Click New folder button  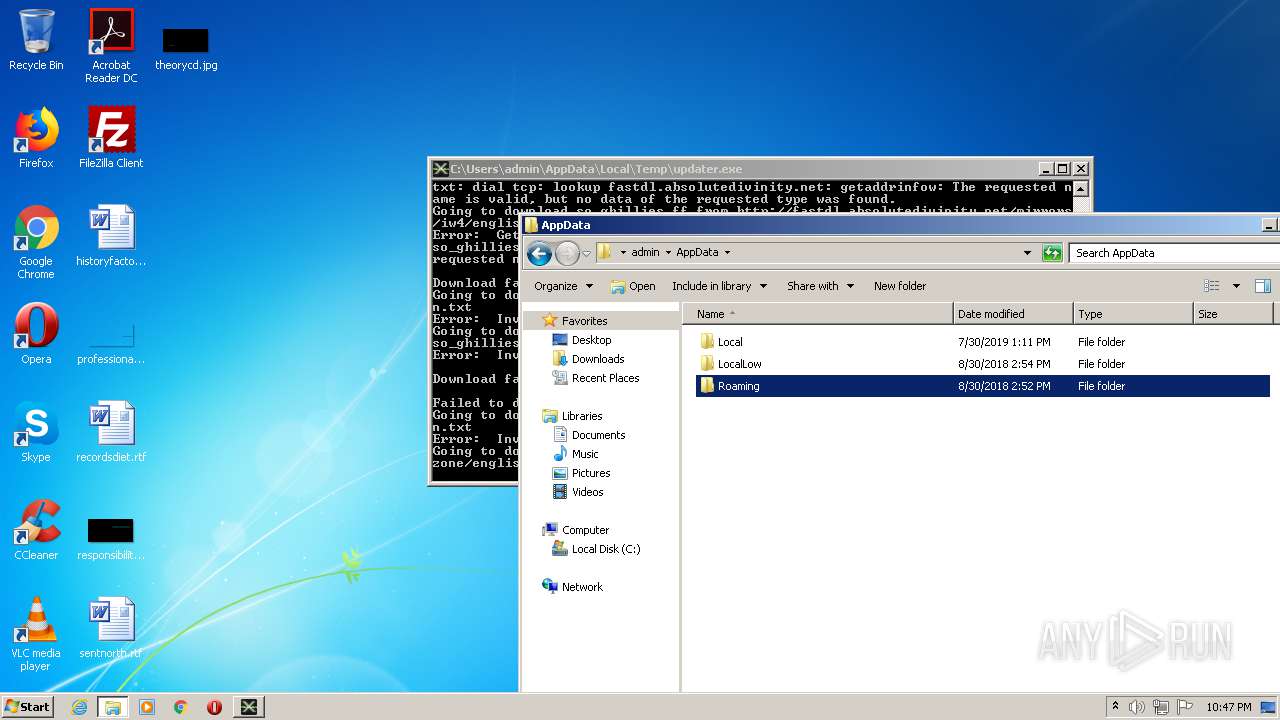pyautogui.click(x=900, y=286)
